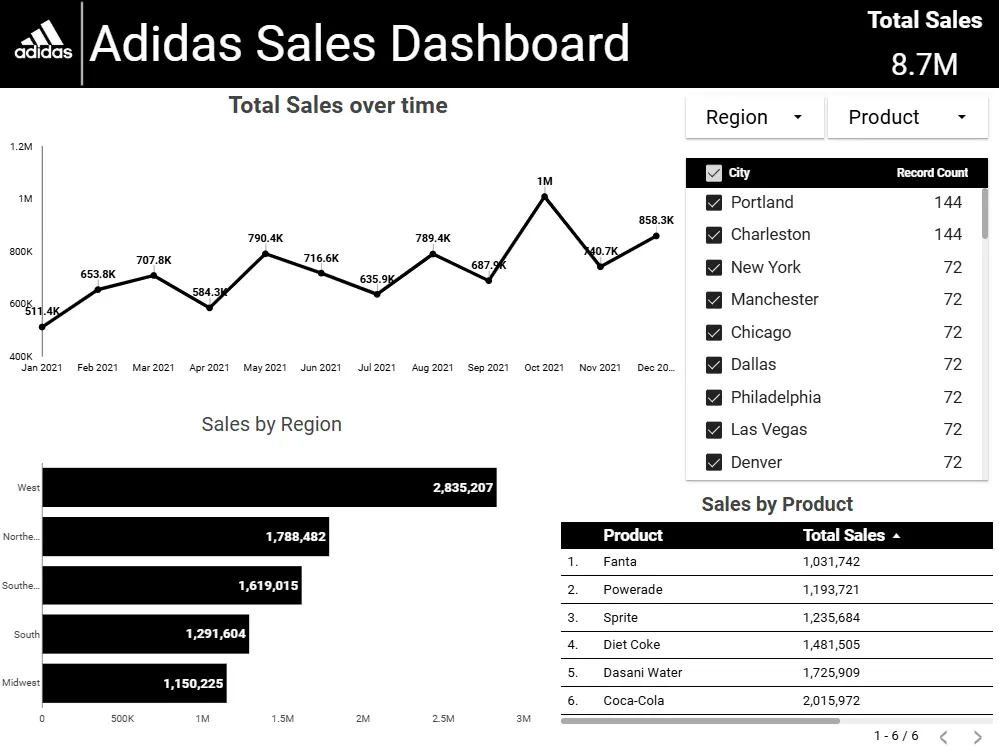Uncheck Las Vegas in the city list
999x746 pixels.
click(714, 429)
